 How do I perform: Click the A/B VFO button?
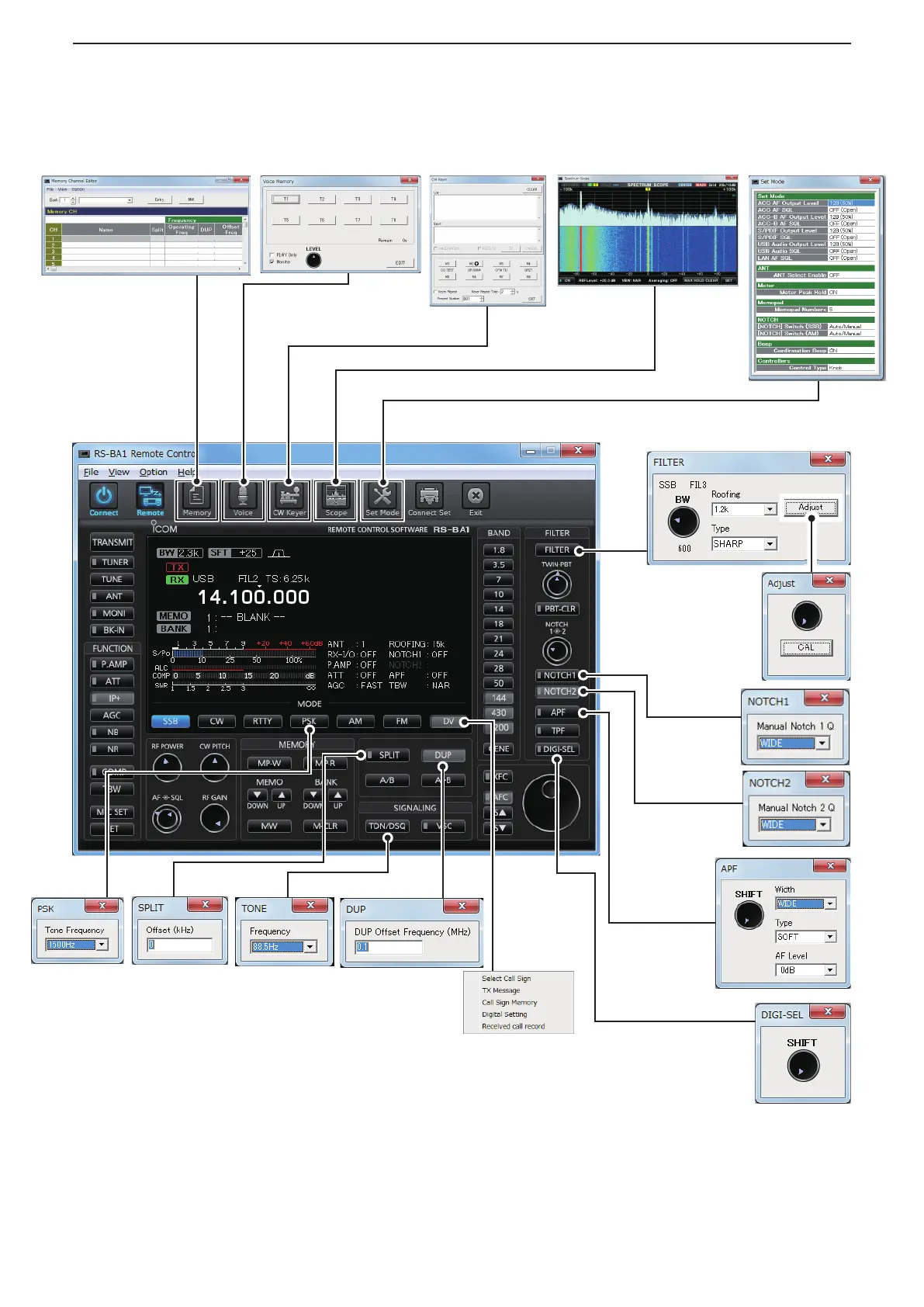(387, 780)
